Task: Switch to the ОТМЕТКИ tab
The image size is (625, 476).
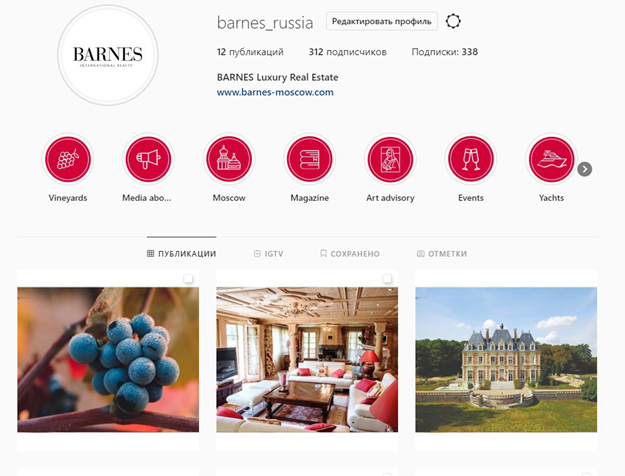Action: coord(442,254)
